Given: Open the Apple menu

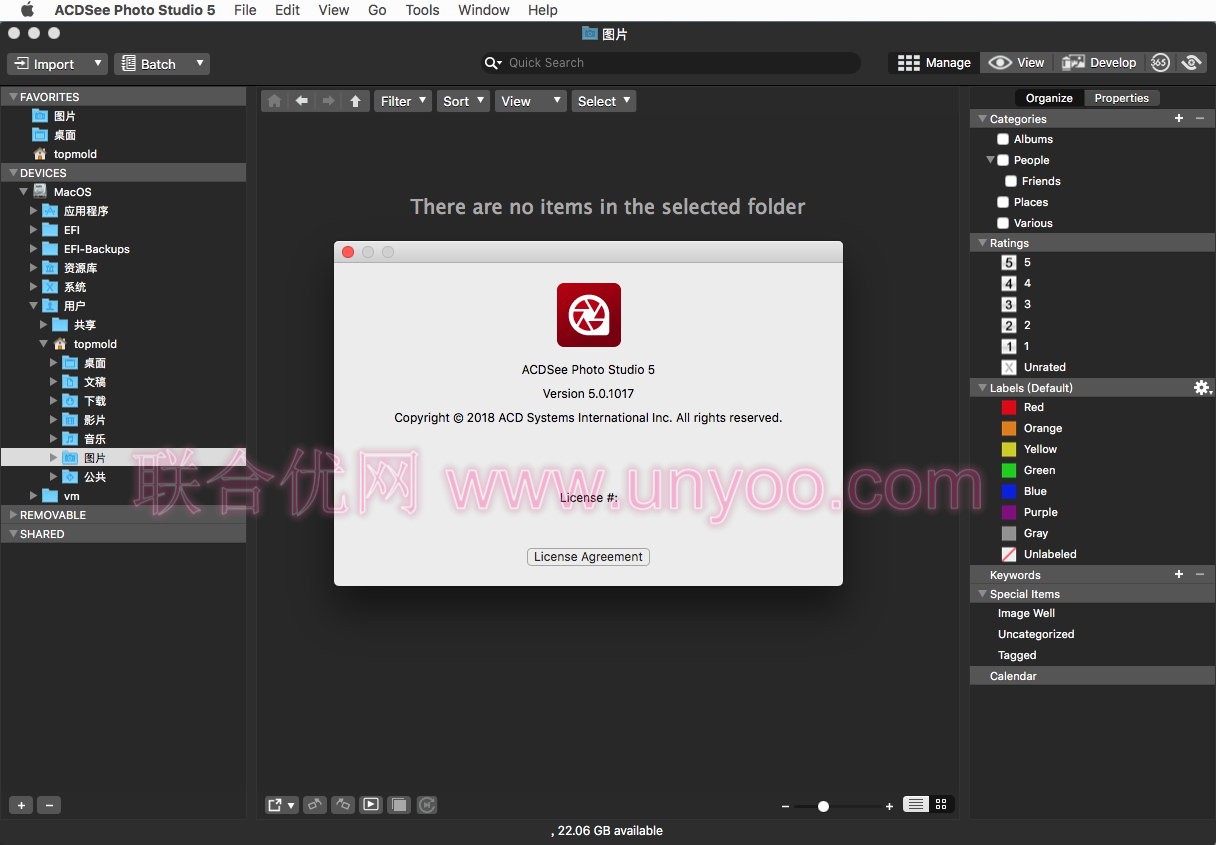Looking at the screenshot, I should pos(27,10).
